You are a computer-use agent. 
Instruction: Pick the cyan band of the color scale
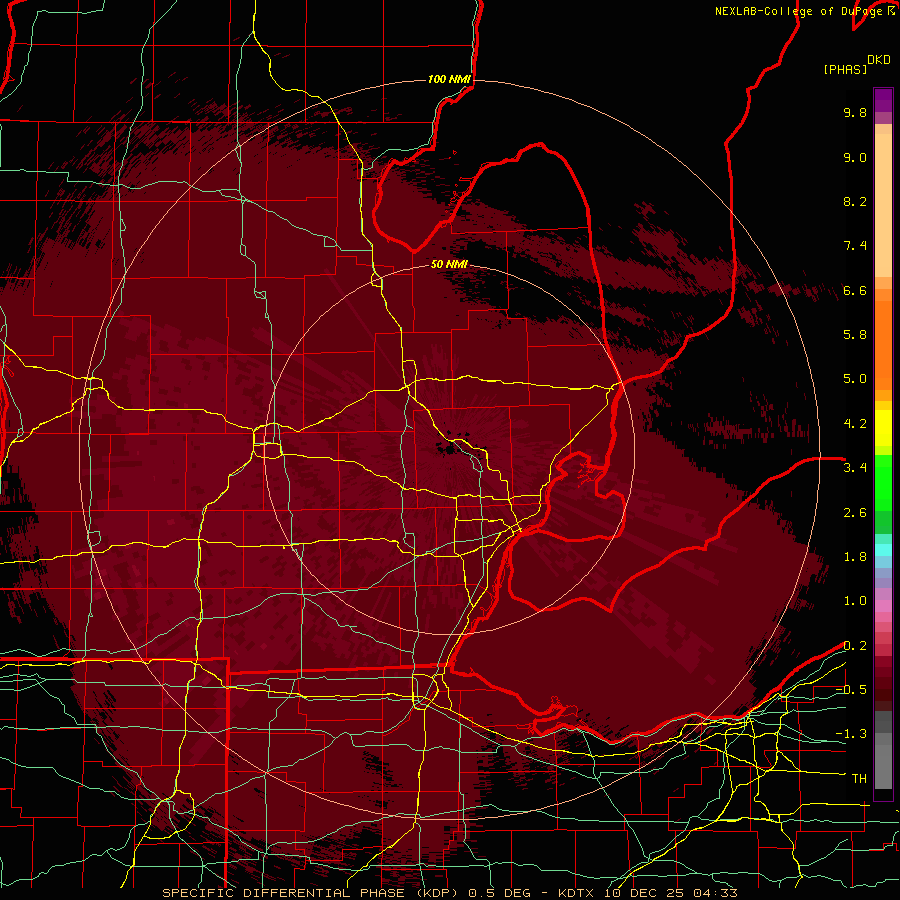(883, 550)
